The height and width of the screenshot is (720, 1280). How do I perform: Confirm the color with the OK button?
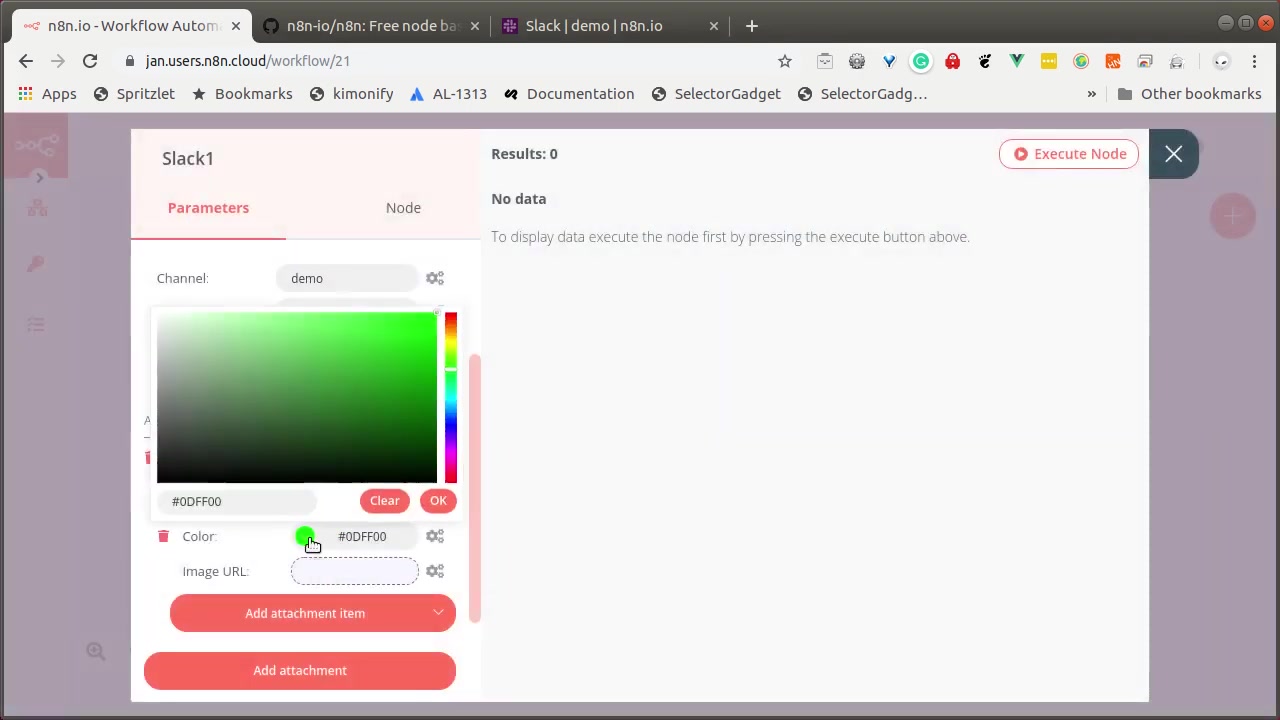tap(438, 501)
